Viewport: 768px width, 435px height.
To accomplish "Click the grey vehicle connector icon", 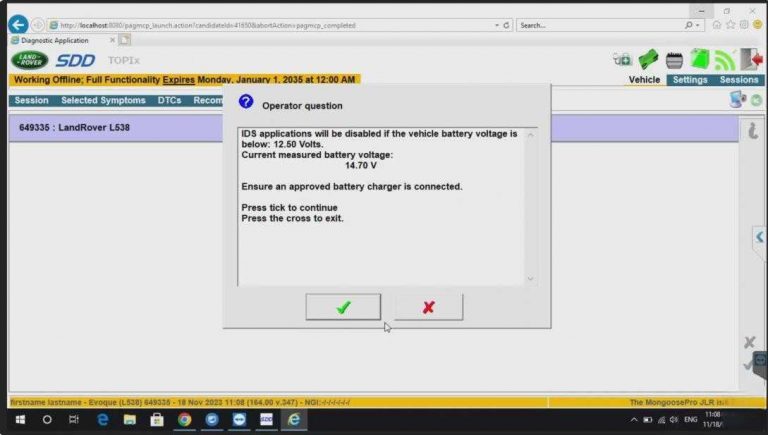I will 675,60.
